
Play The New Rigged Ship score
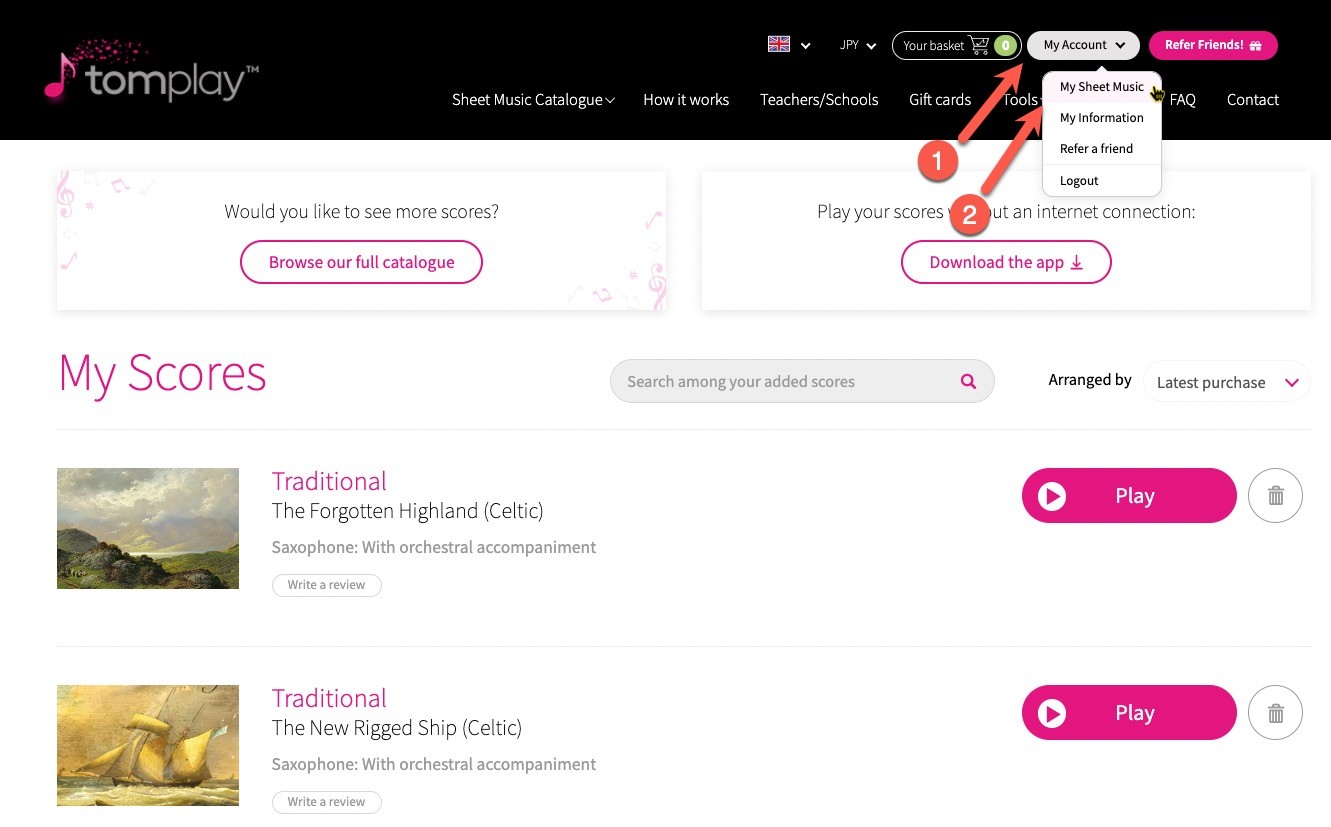point(1129,712)
